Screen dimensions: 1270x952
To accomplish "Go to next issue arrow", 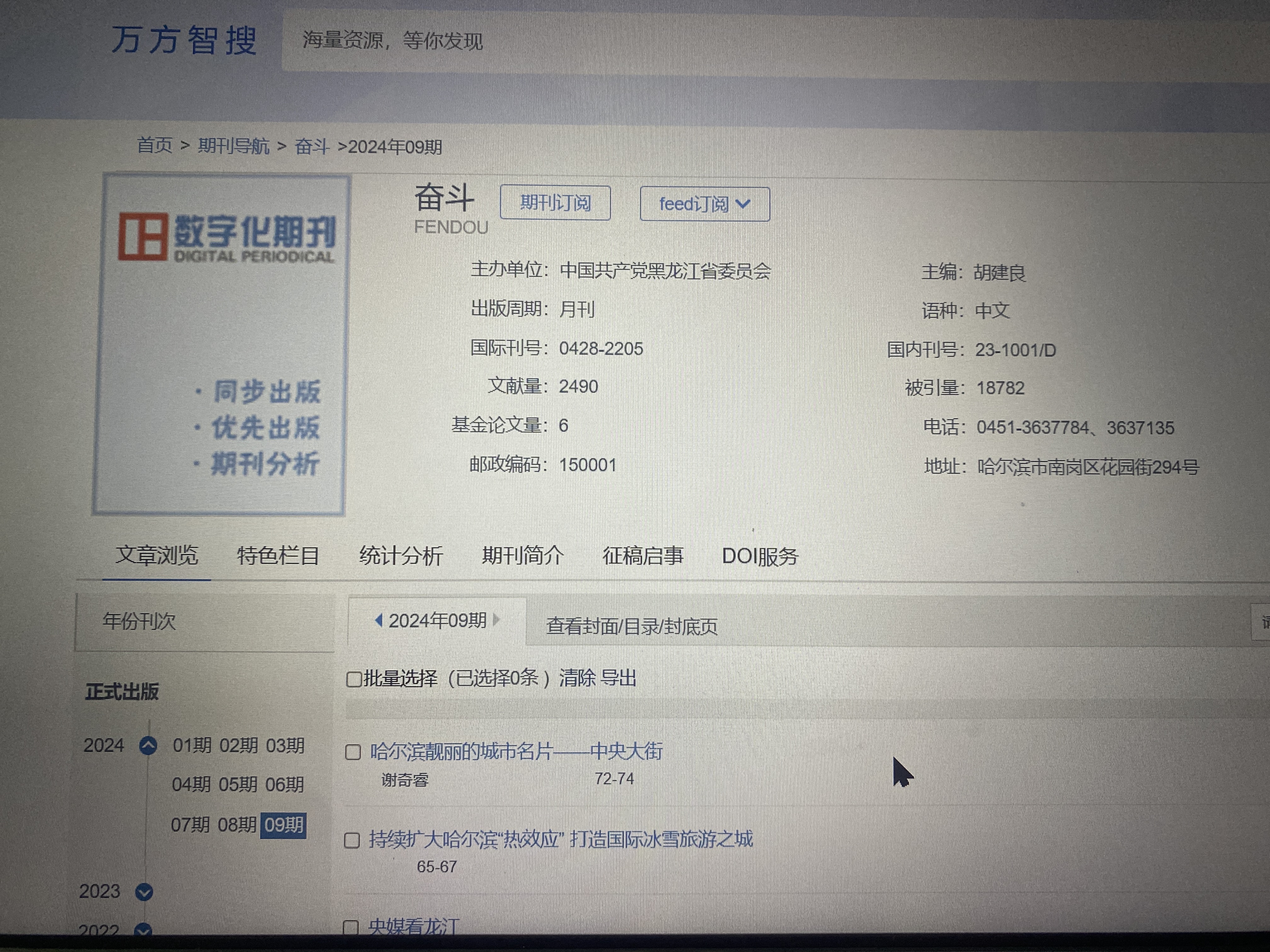I will coord(496,620).
